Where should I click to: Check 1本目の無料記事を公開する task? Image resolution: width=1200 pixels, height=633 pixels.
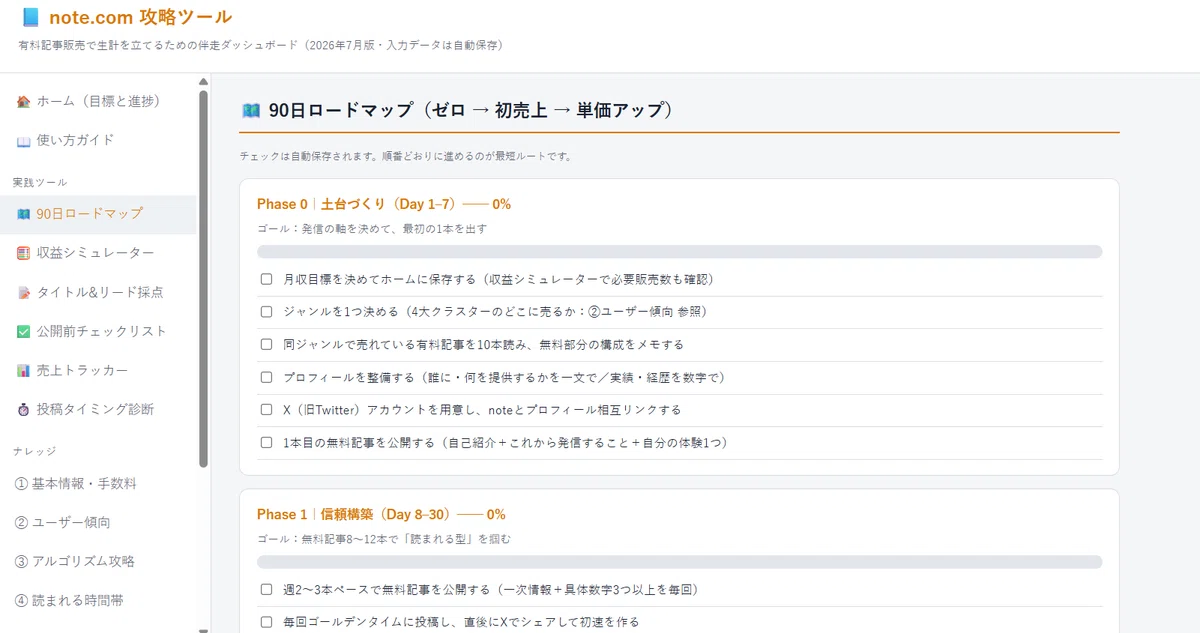[x=266, y=442]
